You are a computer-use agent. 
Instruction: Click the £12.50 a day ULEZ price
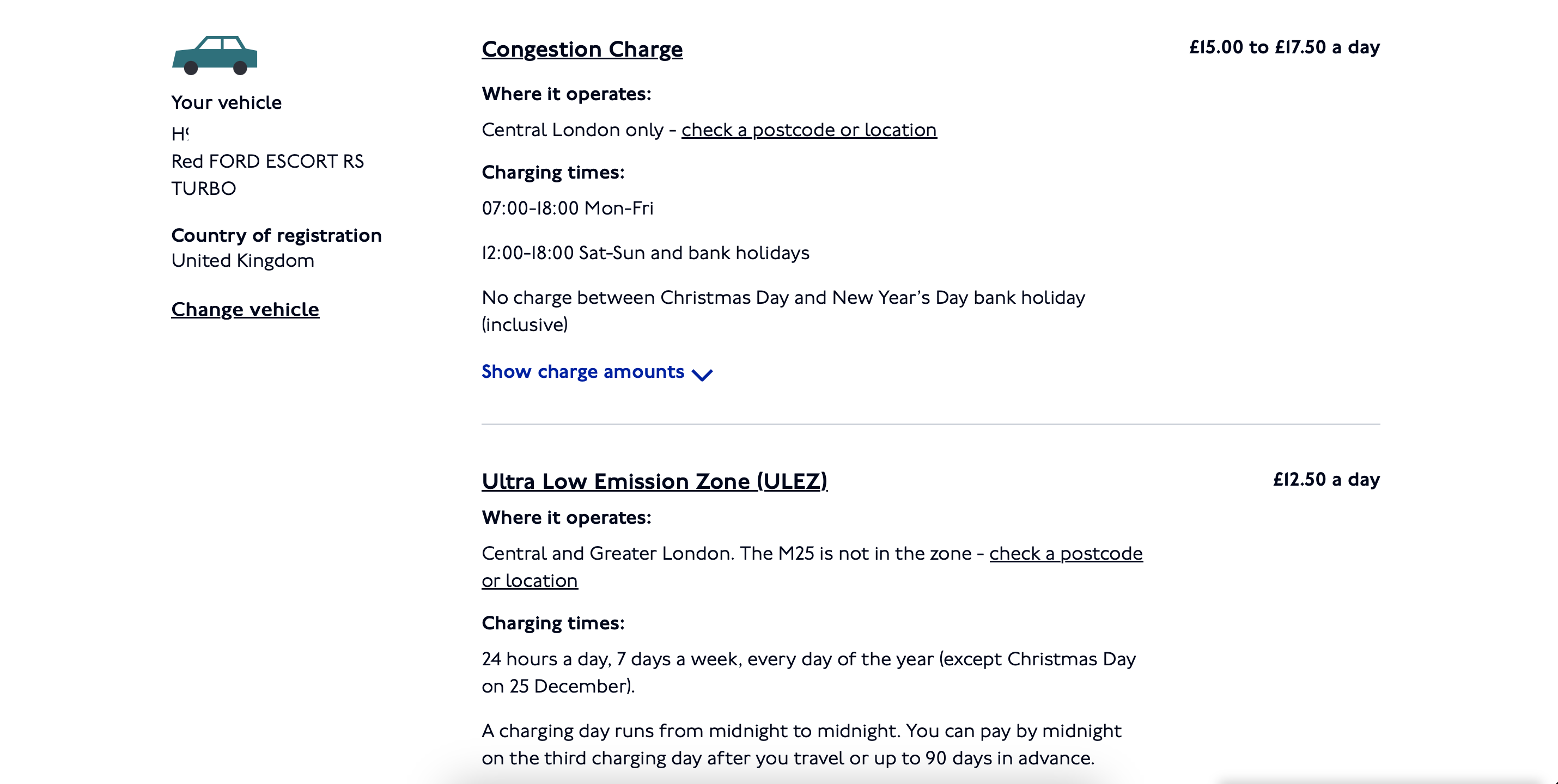tap(1326, 479)
